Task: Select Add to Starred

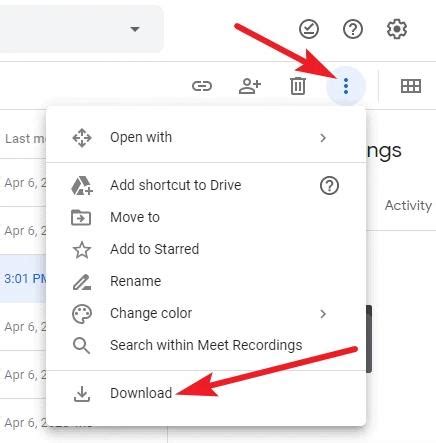Action: pyautogui.click(x=206, y=249)
